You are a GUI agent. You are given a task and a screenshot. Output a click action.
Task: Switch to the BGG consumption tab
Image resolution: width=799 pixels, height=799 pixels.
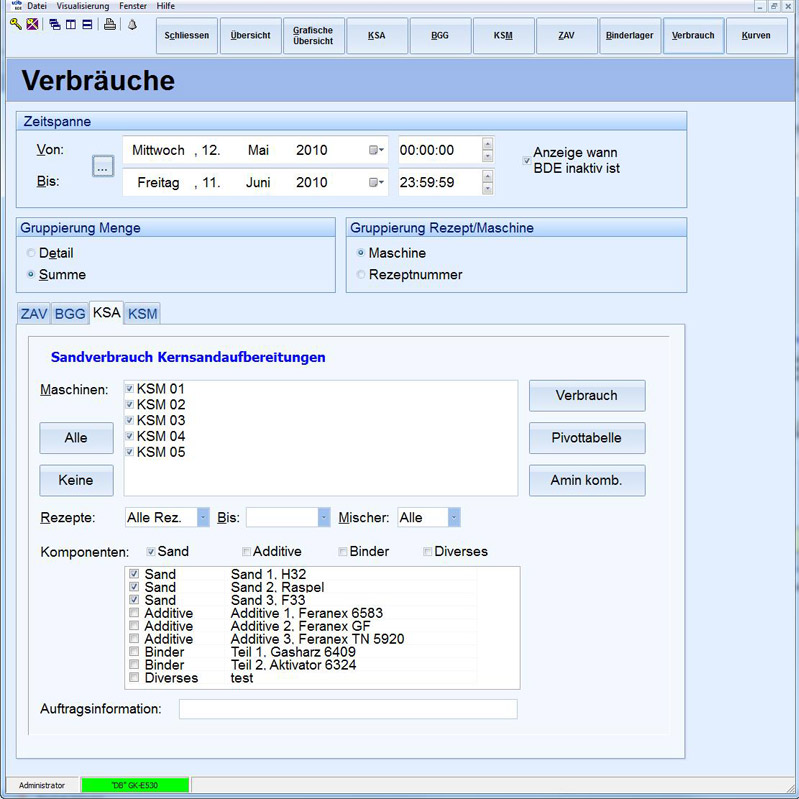click(70, 313)
